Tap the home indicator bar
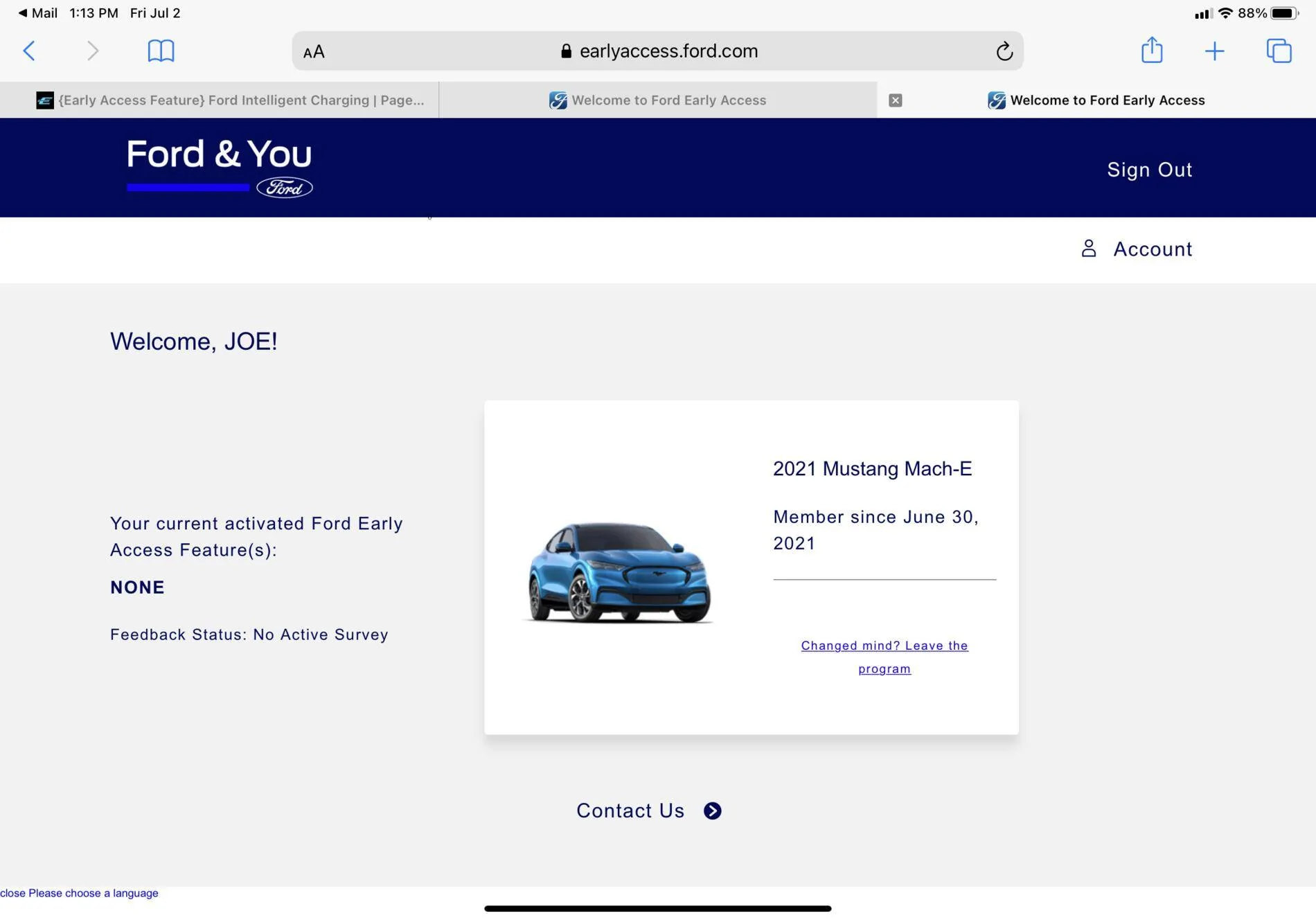1316x920 pixels. pos(657,908)
